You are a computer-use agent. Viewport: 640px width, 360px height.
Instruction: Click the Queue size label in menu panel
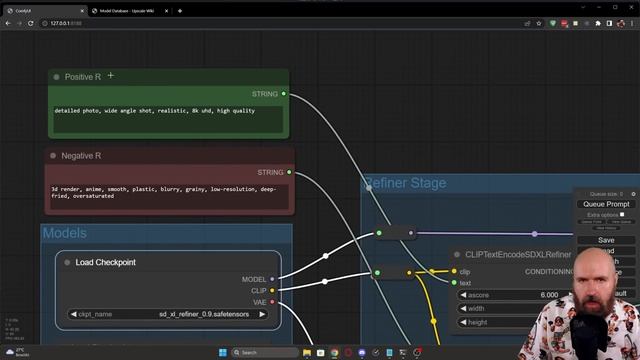coord(606,194)
